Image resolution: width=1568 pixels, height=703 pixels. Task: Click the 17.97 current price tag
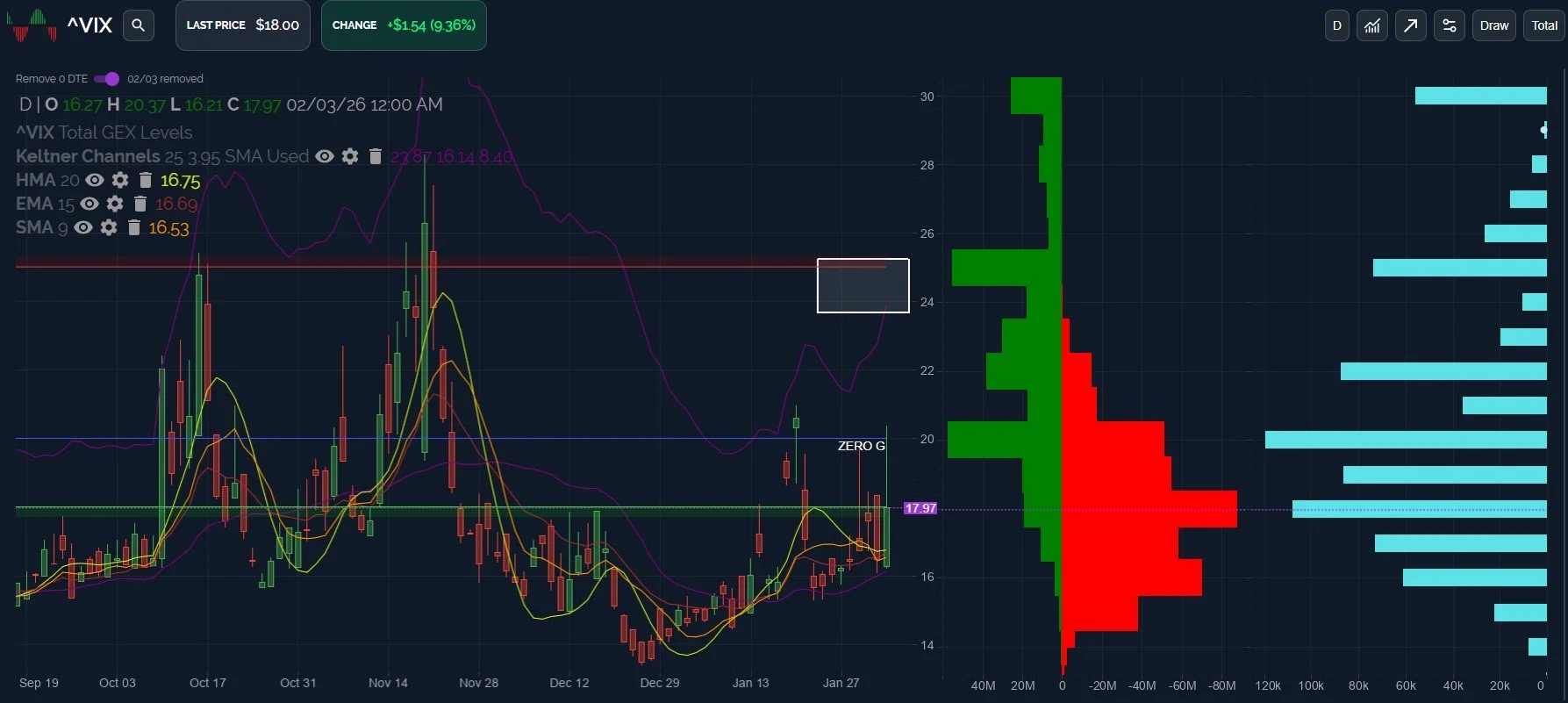pos(920,508)
